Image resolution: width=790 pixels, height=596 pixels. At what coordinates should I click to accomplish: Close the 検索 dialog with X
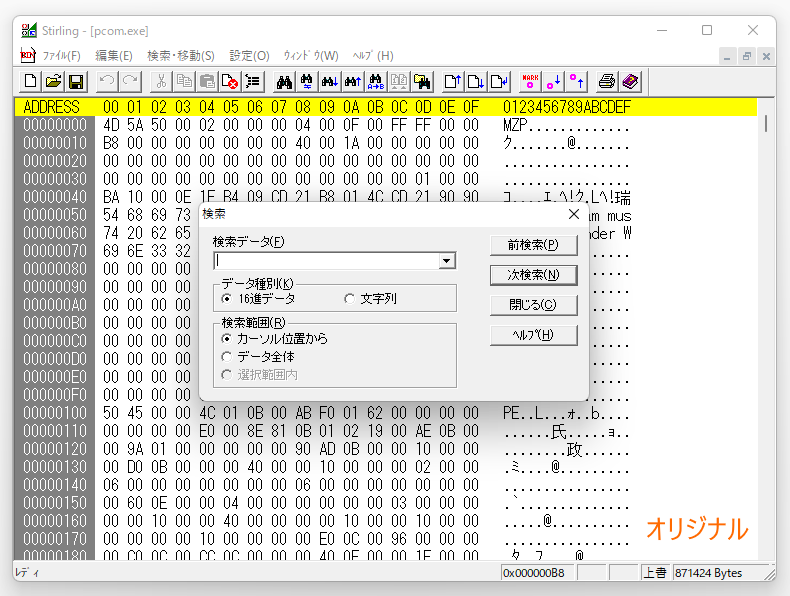[x=573, y=214]
